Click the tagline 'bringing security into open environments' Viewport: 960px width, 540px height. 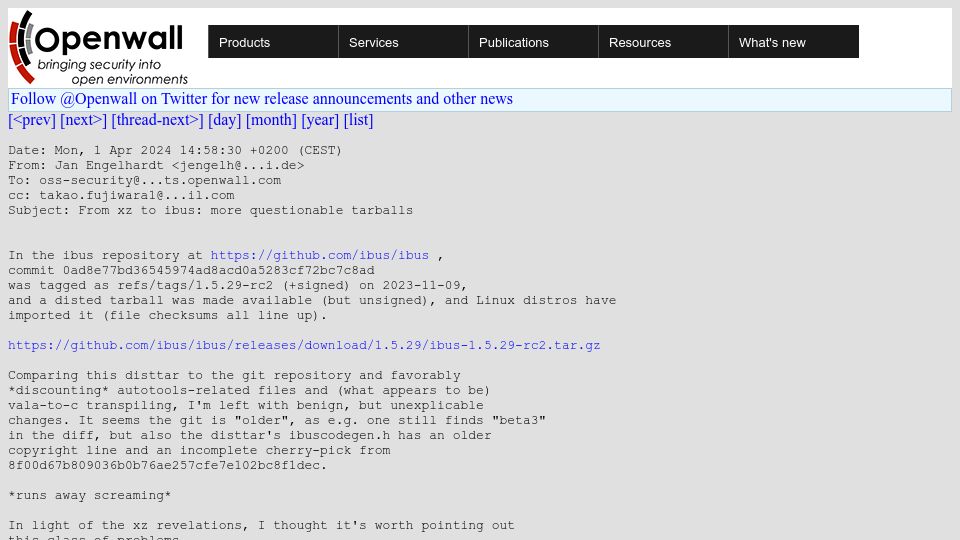point(113,72)
